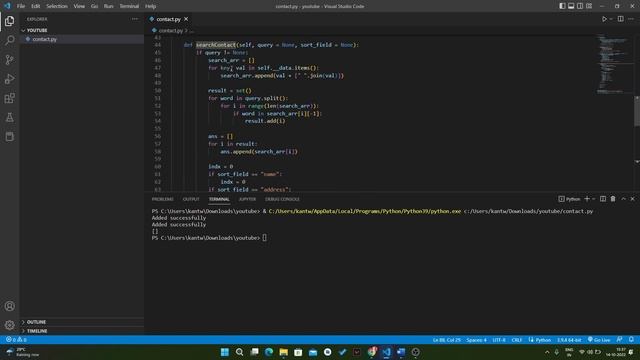Click errors and warnings count in status bar
The image size is (640, 360).
16,340
